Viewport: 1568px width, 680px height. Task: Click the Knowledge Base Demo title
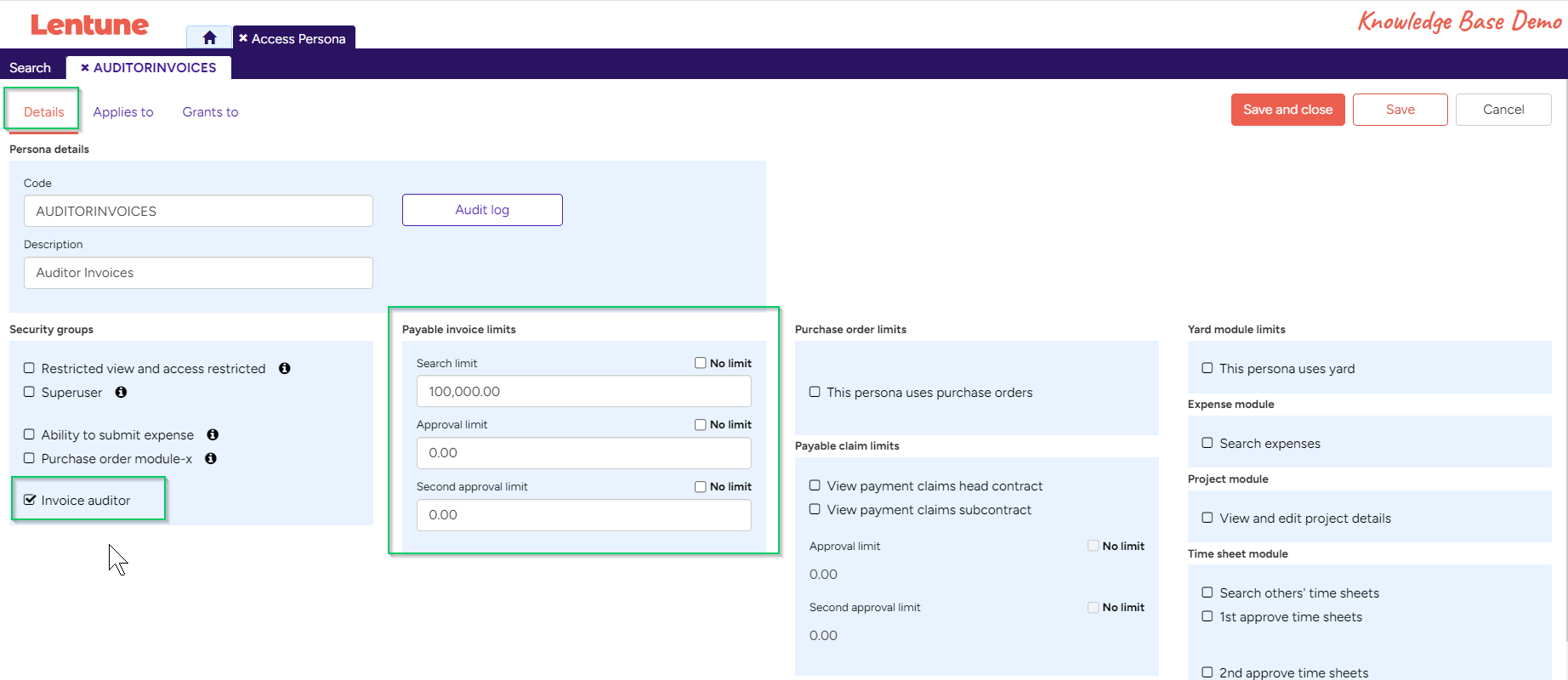click(1459, 21)
